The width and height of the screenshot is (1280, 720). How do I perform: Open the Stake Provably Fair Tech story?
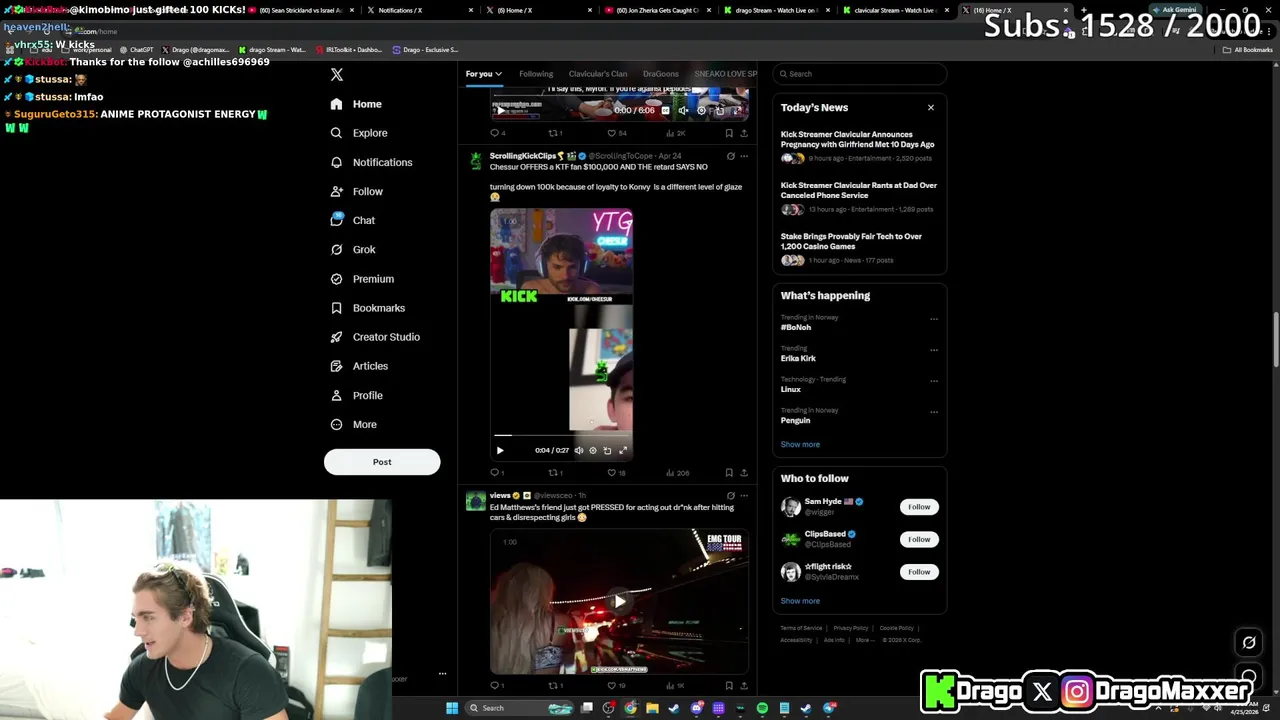point(851,241)
